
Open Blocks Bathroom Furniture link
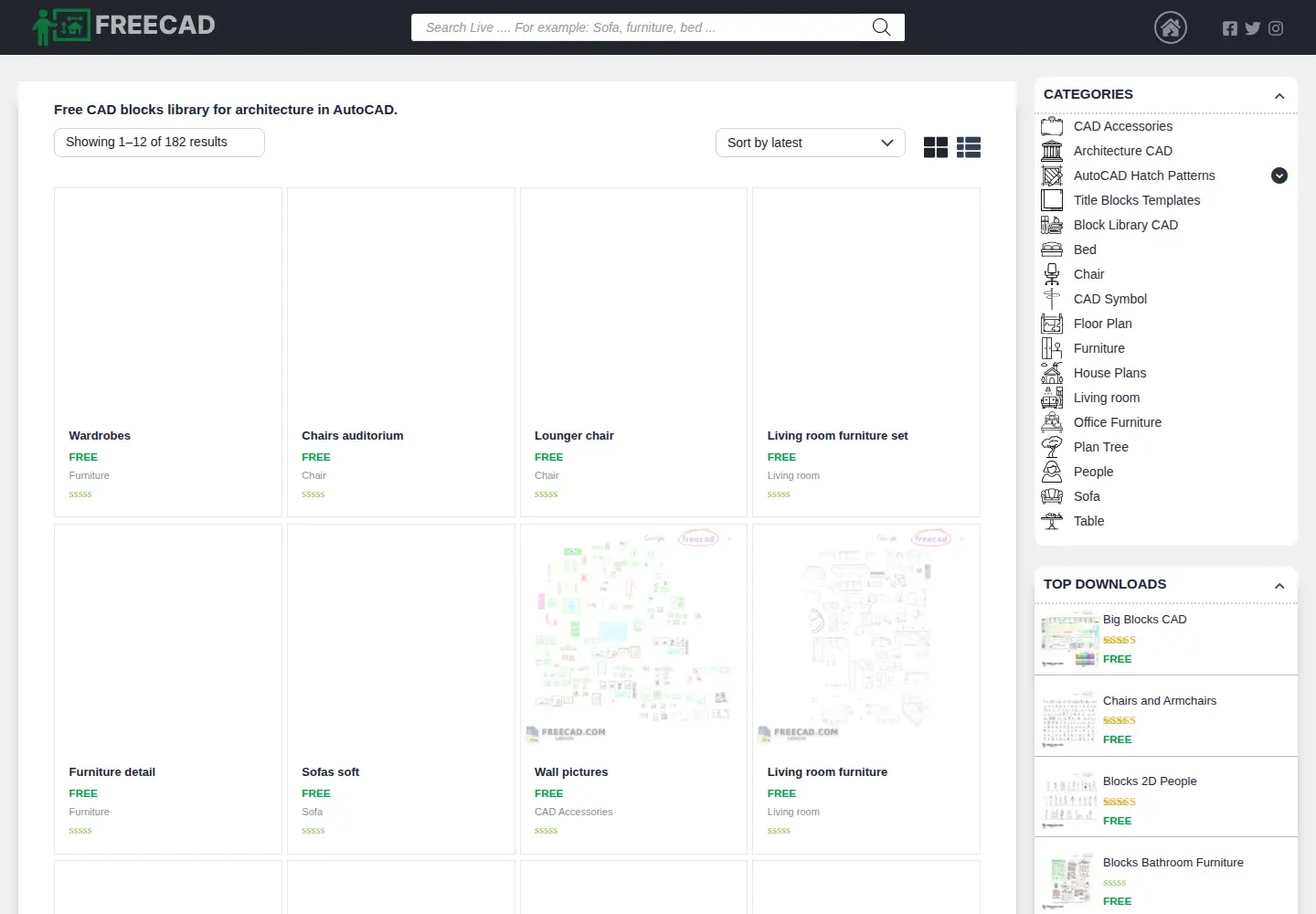[1173, 863]
